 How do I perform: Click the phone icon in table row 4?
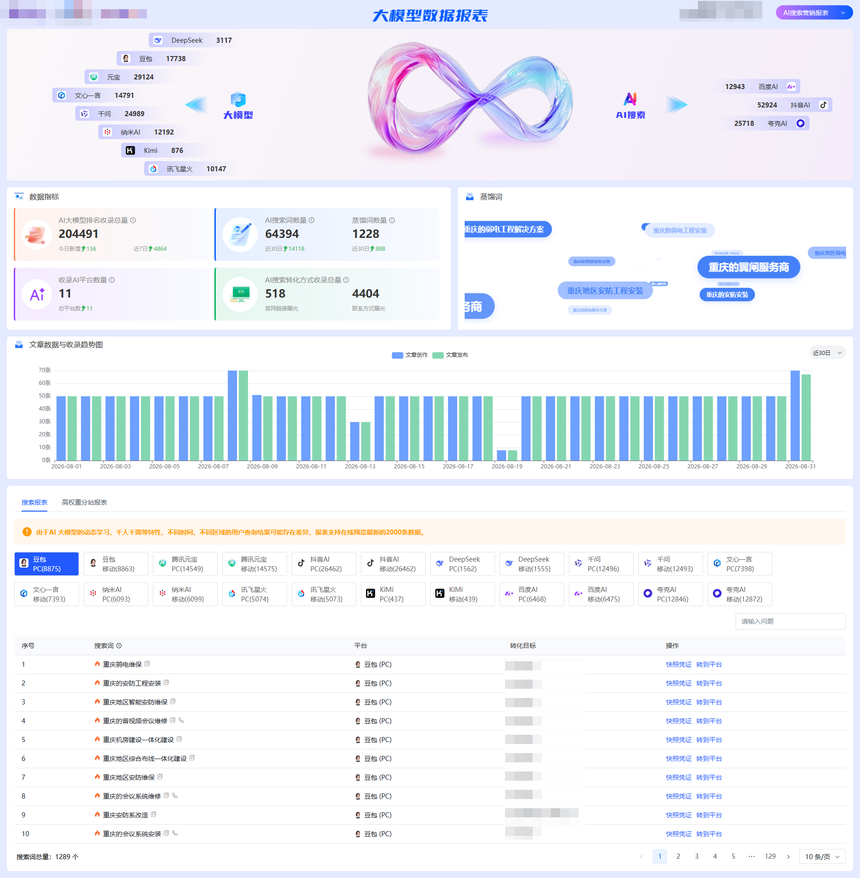click(181, 720)
